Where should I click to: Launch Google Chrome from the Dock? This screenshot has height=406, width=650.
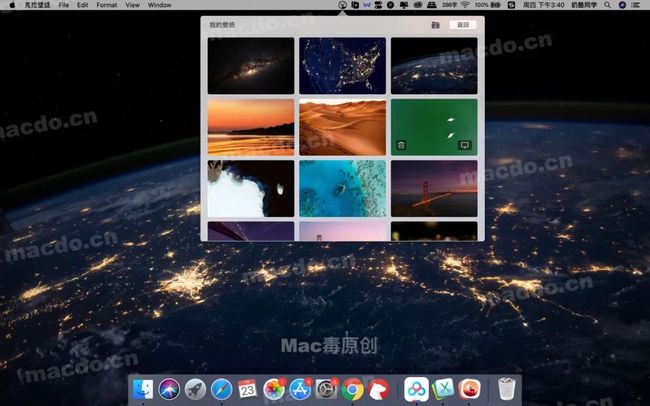point(352,389)
